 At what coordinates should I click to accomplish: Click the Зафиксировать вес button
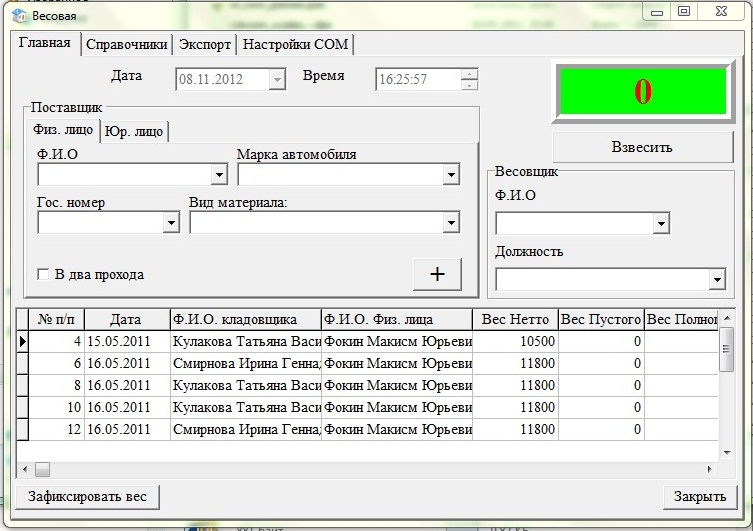[87, 497]
